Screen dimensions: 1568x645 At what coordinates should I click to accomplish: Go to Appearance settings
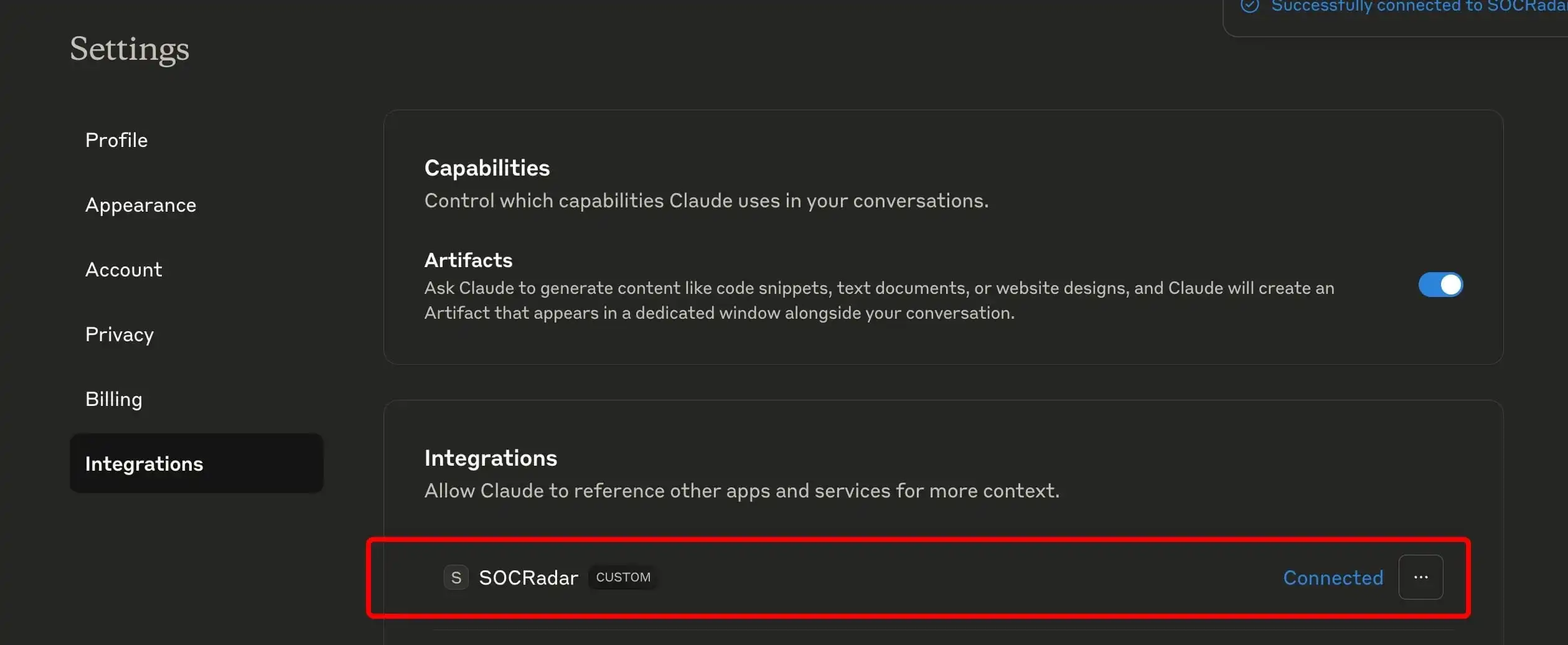tap(141, 205)
